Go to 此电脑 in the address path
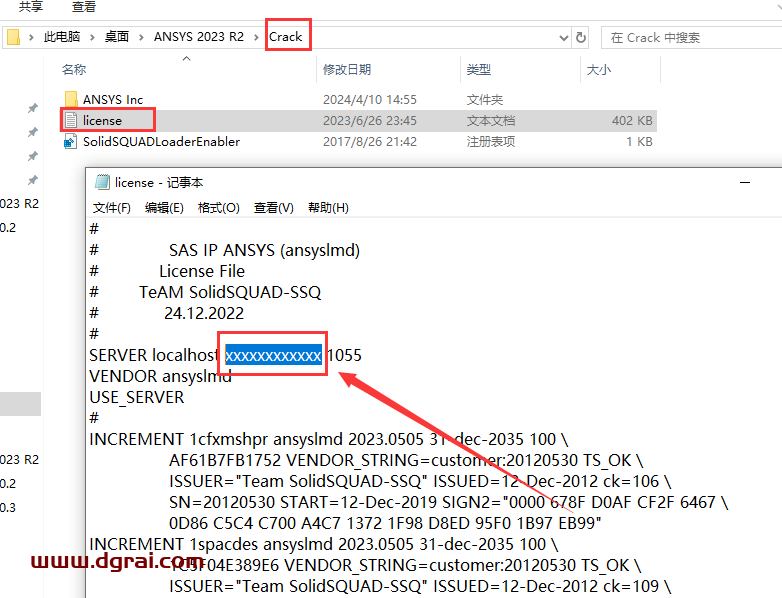The height and width of the screenshot is (598, 782). (62, 37)
